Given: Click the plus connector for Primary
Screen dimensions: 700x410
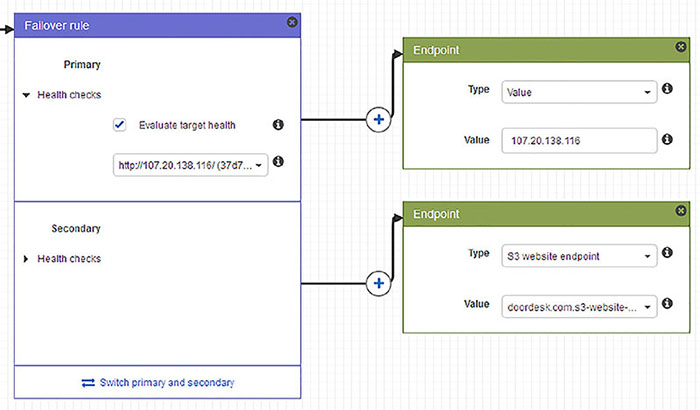Looking at the screenshot, I should [x=378, y=121].
